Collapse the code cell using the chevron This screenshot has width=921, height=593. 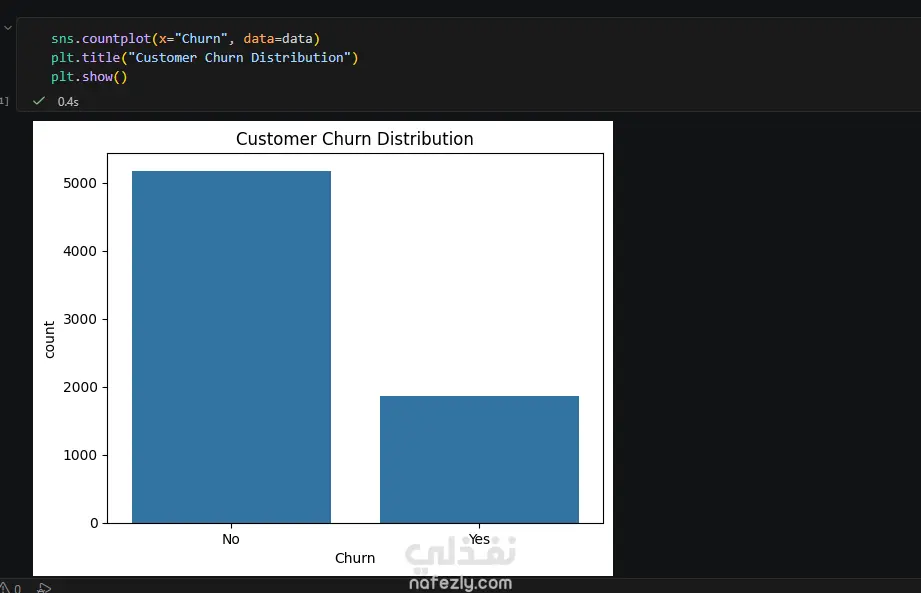pos(8,28)
